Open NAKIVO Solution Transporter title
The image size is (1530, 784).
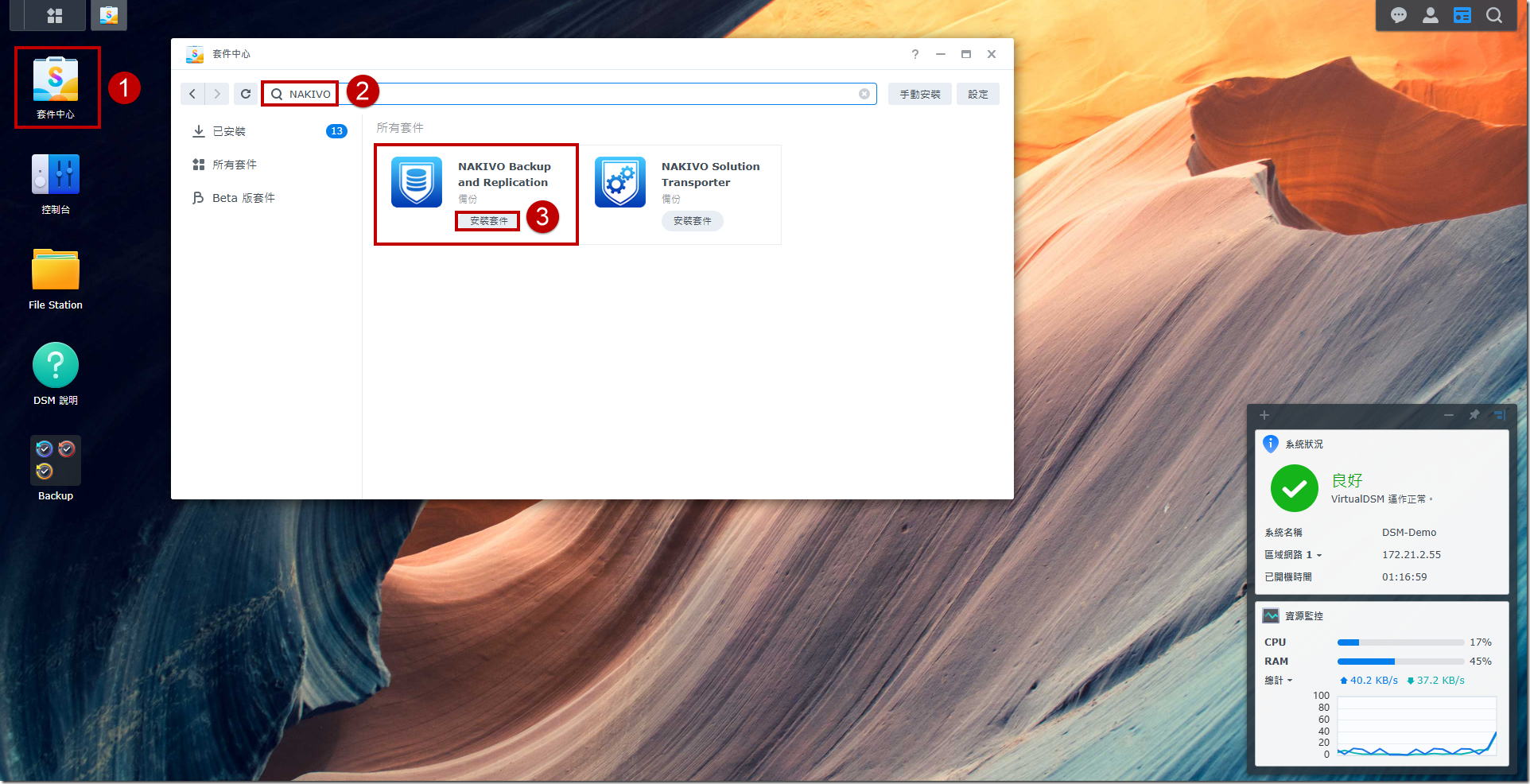pos(710,174)
